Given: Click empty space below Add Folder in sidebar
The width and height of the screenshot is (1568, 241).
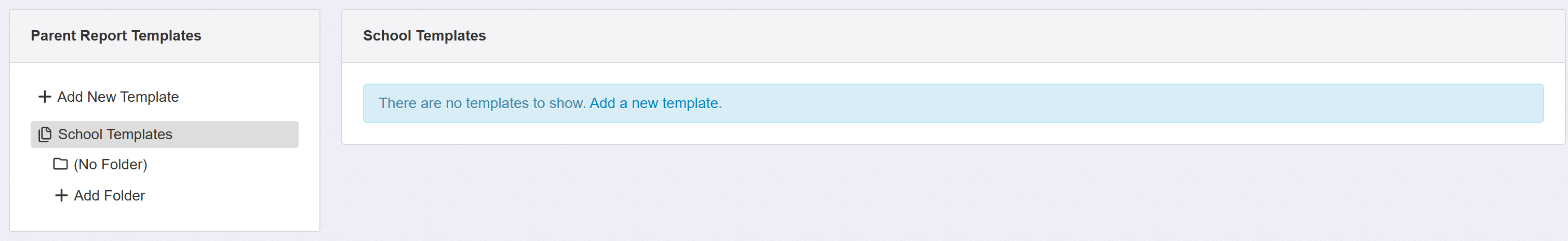Looking at the screenshot, I should [x=164, y=218].
